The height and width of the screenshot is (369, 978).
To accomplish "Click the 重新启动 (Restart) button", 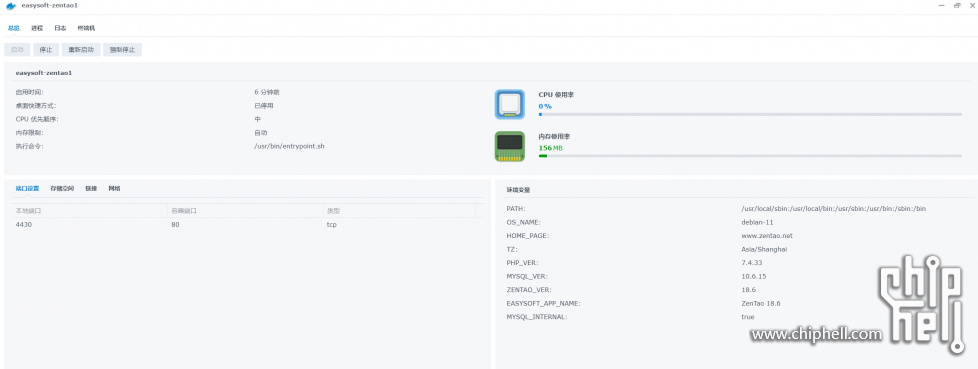I will pyautogui.click(x=81, y=50).
